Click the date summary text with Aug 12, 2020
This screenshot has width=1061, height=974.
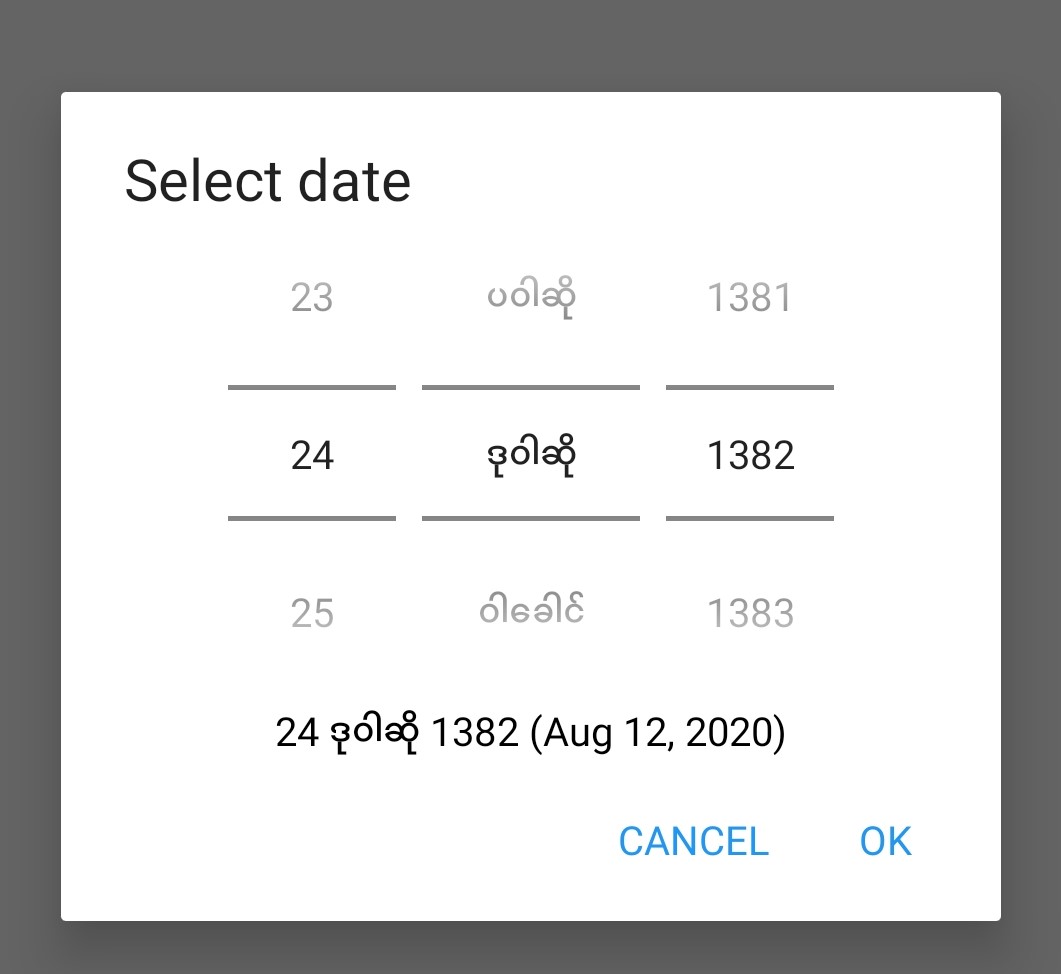pyautogui.click(x=530, y=733)
